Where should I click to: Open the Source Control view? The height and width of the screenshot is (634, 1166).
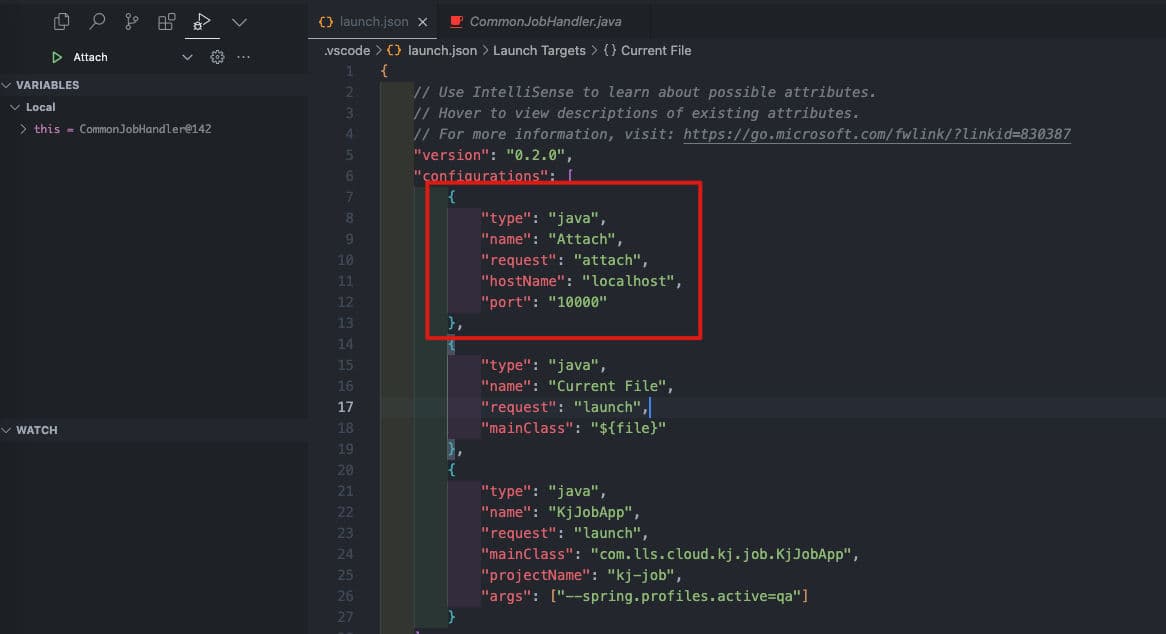point(132,21)
